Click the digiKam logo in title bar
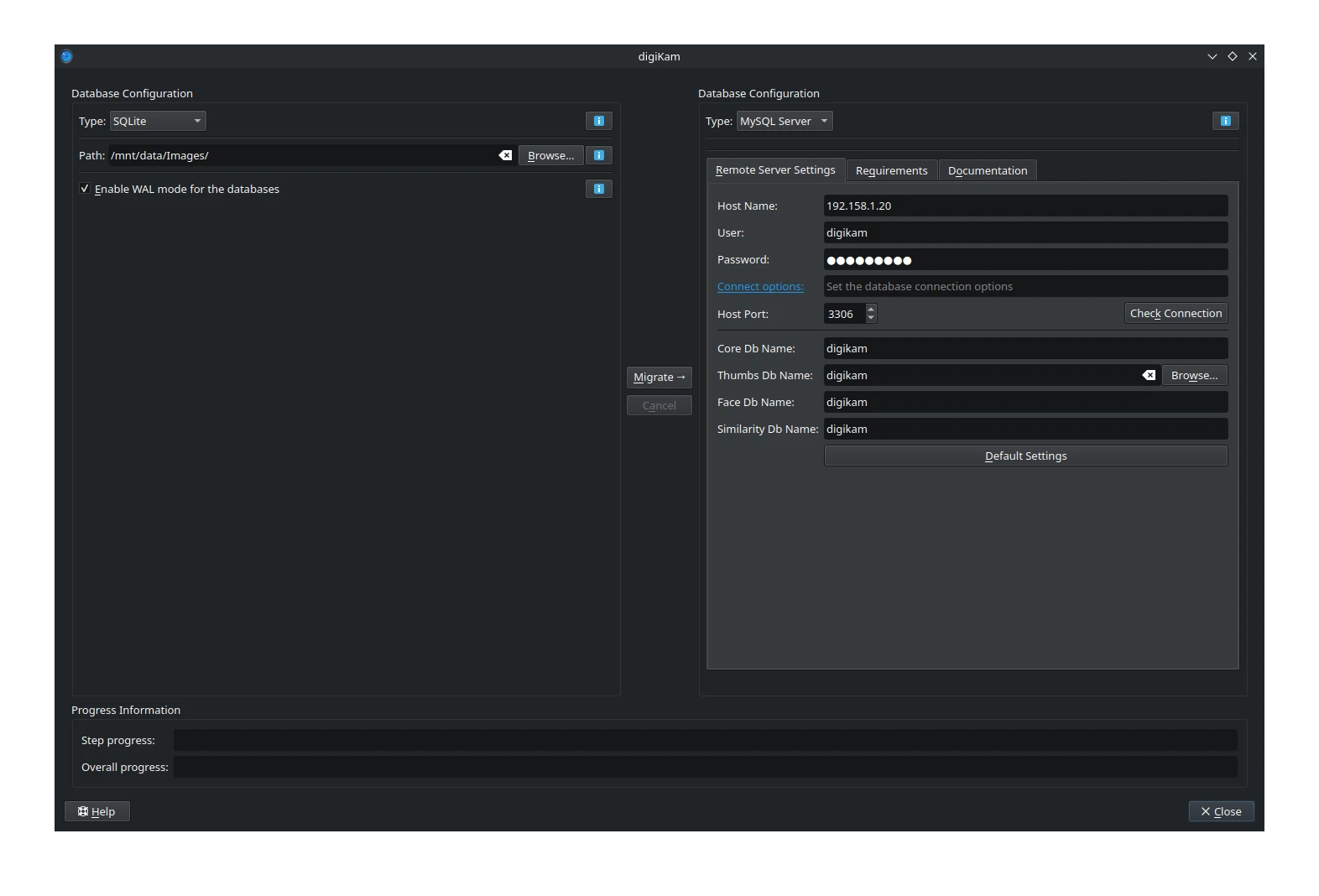Screen dimensions: 1319x896 [x=67, y=56]
